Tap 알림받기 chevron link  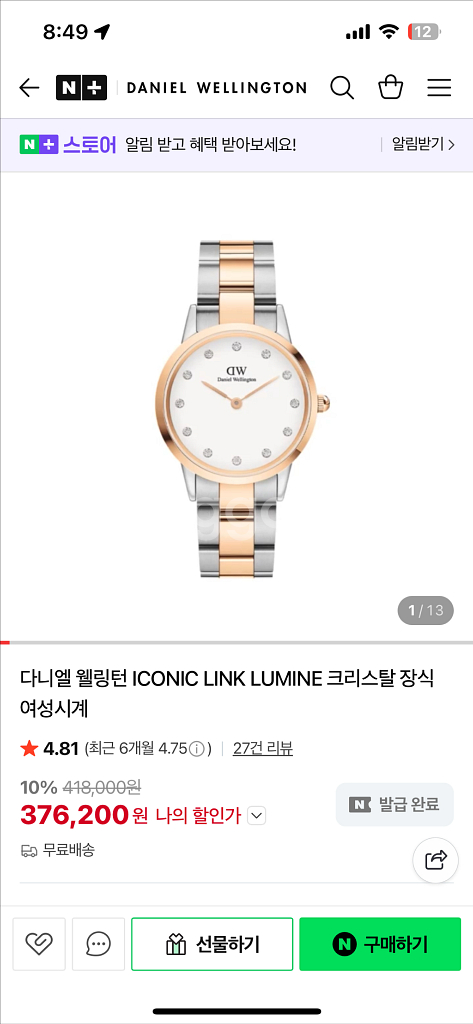pos(423,144)
